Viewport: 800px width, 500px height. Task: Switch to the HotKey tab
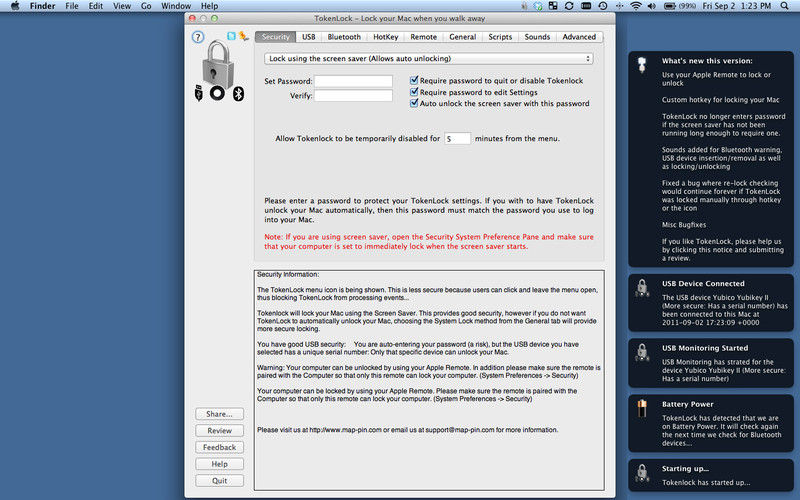[x=386, y=37]
